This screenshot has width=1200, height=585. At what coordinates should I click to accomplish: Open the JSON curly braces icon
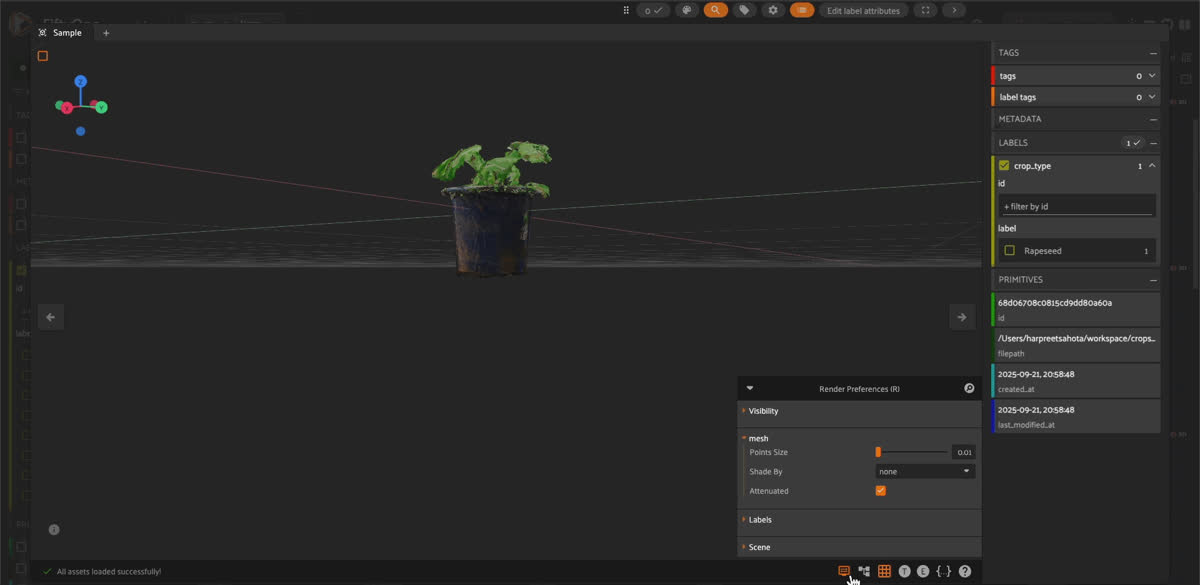943,571
